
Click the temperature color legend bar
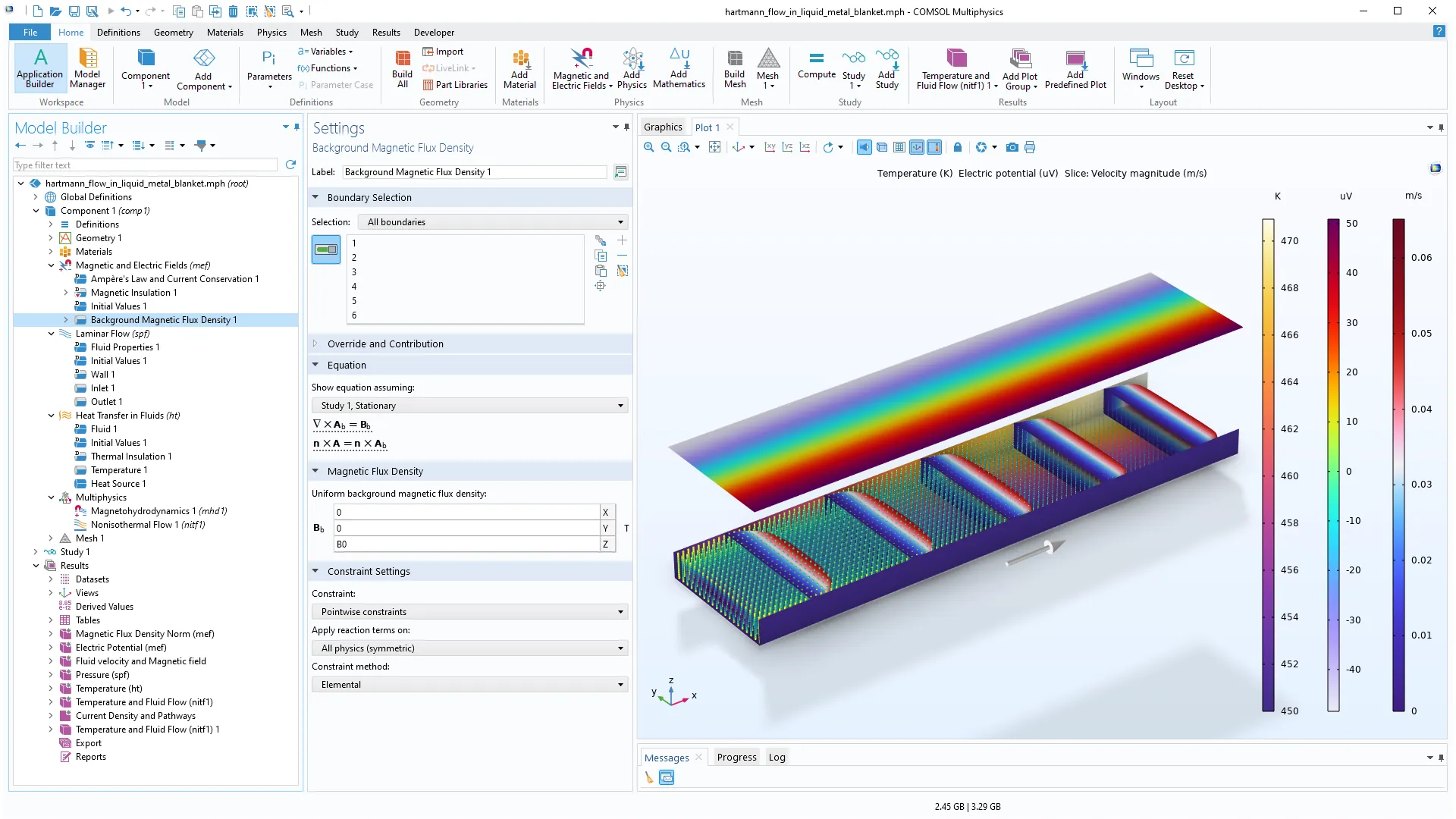tap(1268, 464)
